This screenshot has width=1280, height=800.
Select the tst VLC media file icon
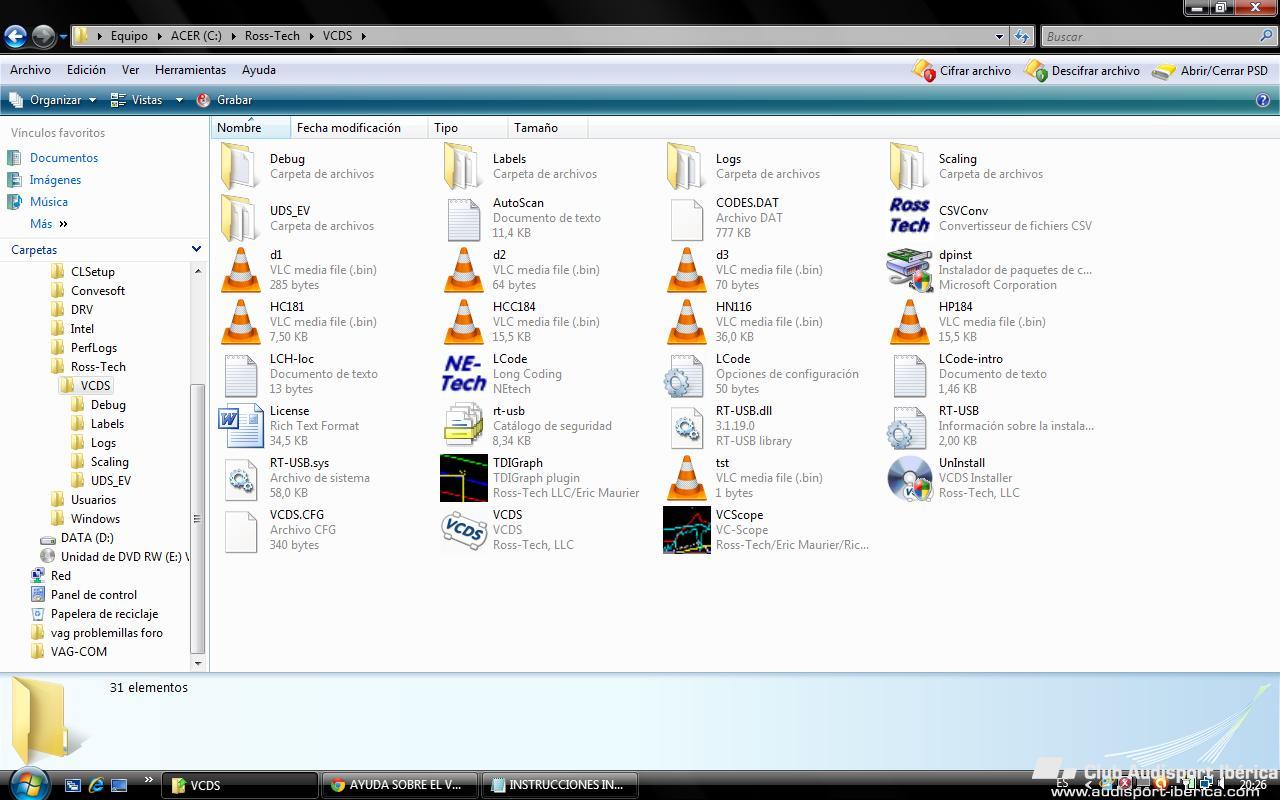pyautogui.click(x=686, y=477)
